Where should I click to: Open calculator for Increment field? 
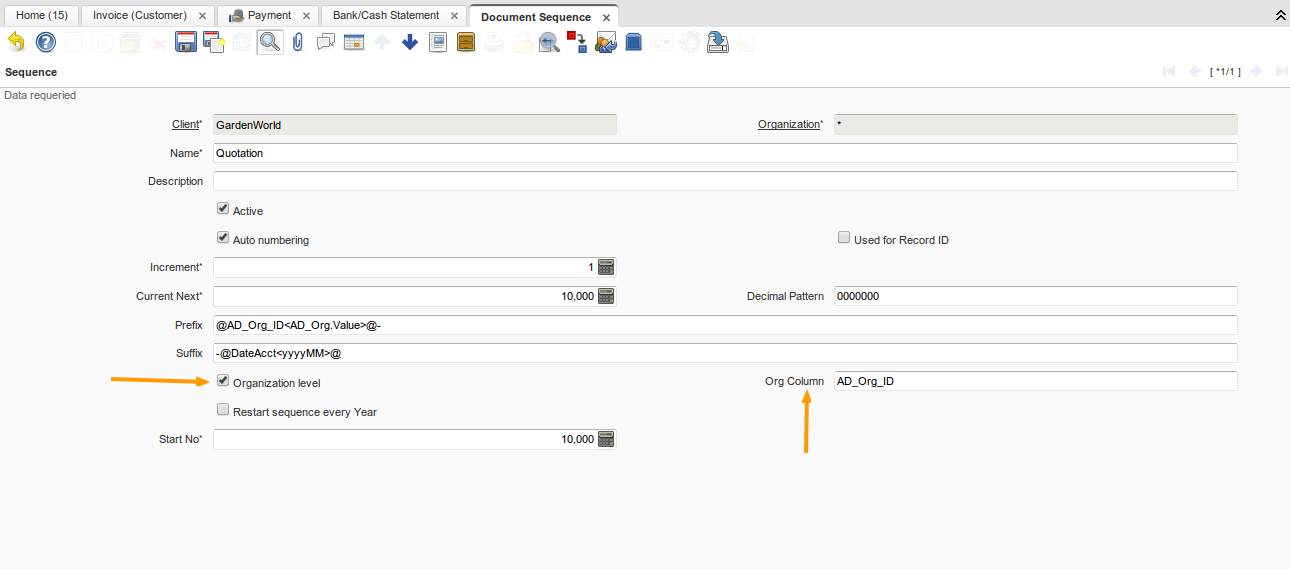(606, 267)
